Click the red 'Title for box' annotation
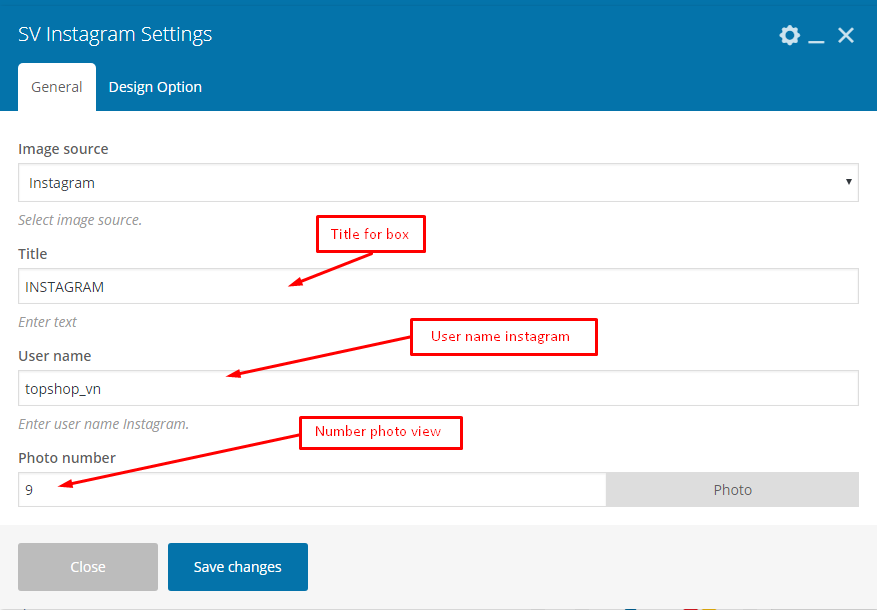The height and width of the screenshot is (610, 877). (x=370, y=234)
